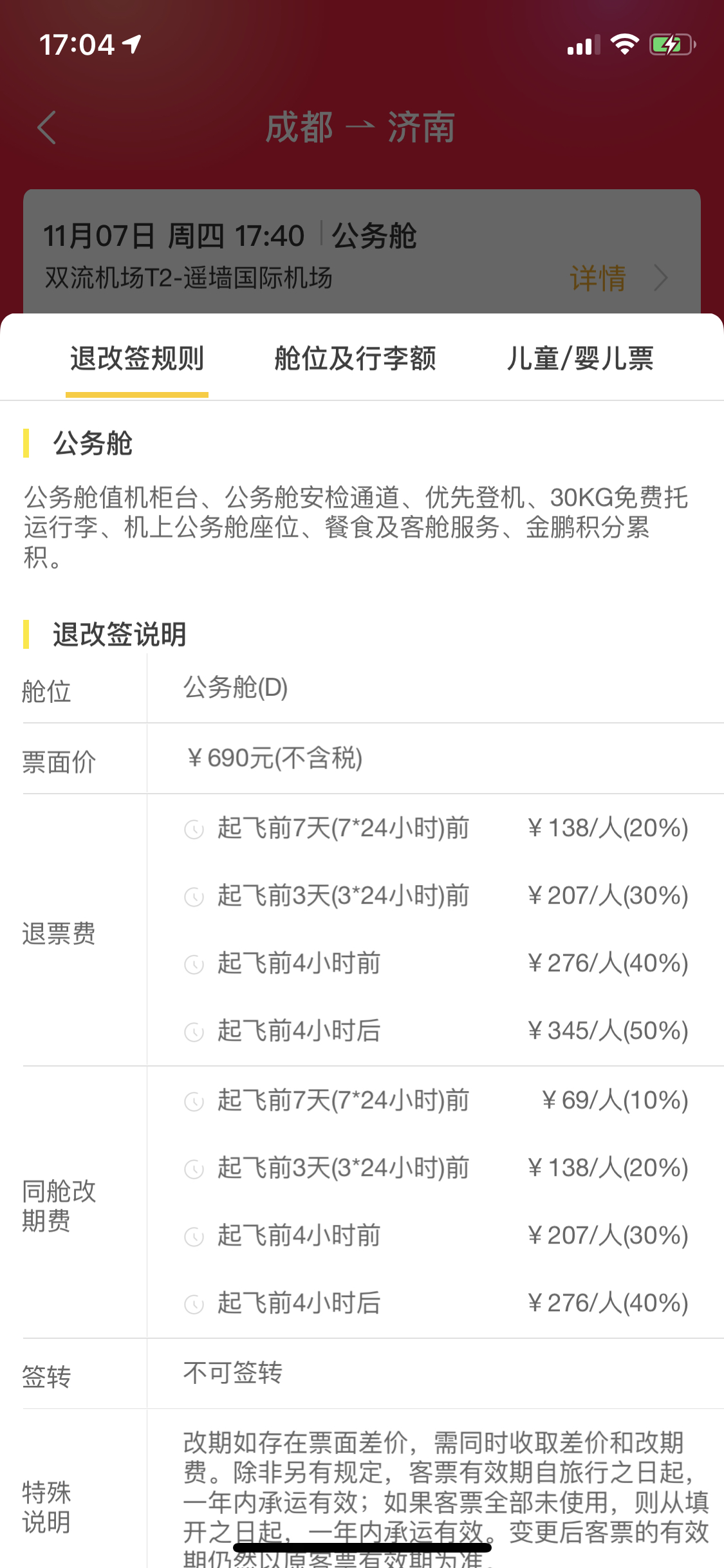Viewport: 724px width, 1568px height.
Task: Tap the Wi-Fi status bar icon
Action: coord(624,44)
